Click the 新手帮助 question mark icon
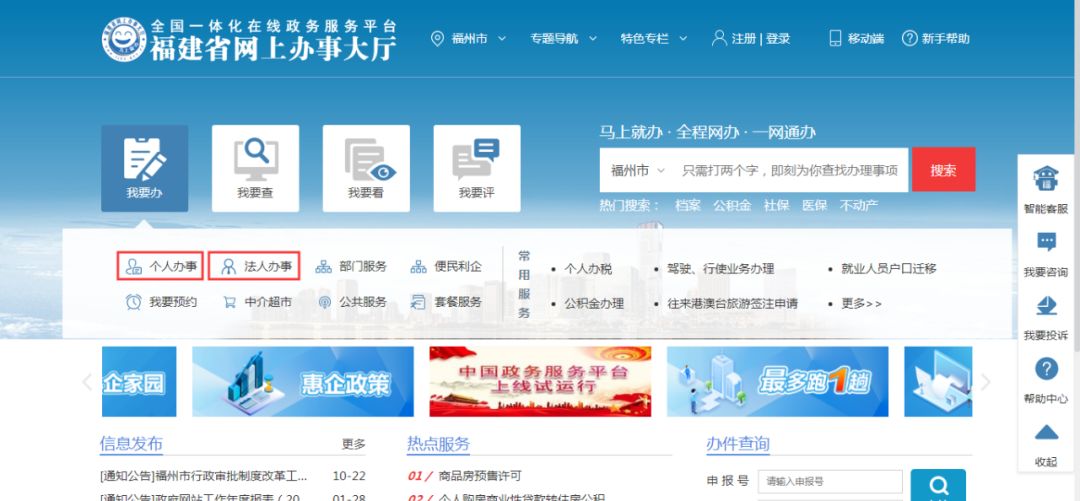Image resolution: width=1080 pixels, height=501 pixels. pyautogui.click(x=910, y=38)
